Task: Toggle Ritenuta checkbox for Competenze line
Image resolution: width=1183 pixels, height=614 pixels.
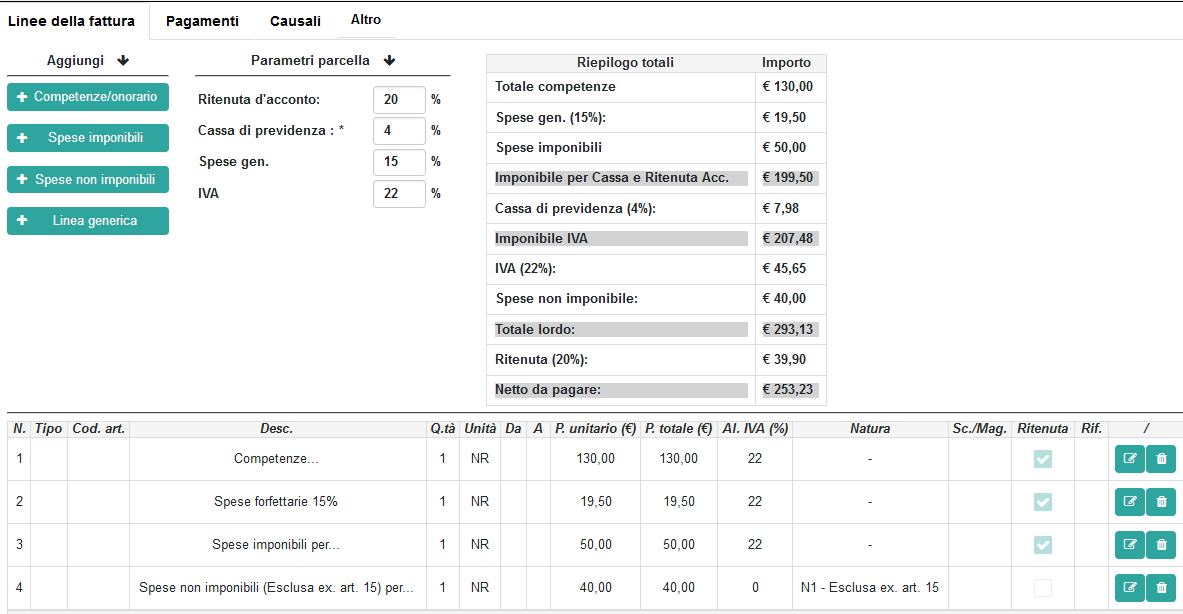Action: pyautogui.click(x=1043, y=459)
